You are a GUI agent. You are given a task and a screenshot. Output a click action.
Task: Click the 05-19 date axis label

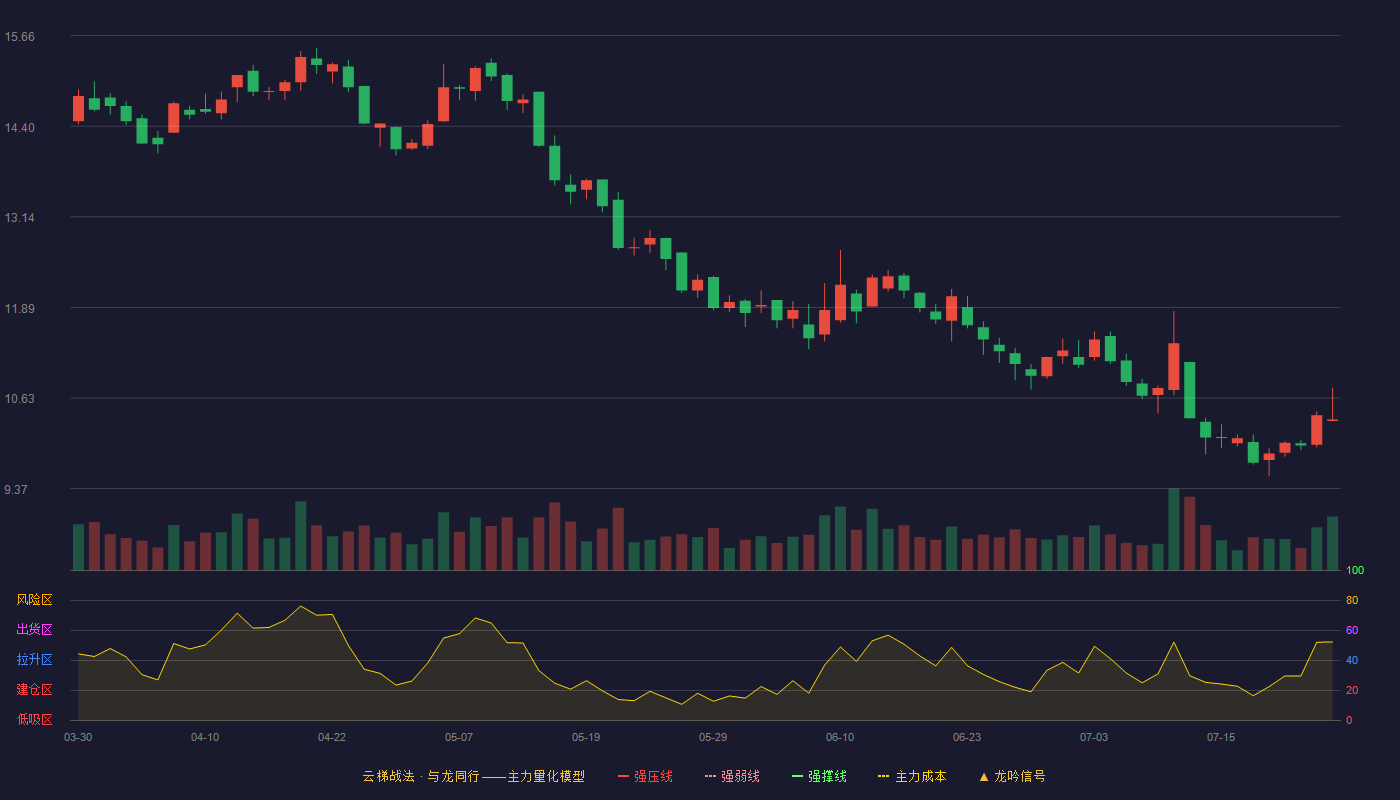pyautogui.click(x=586, y=737)
